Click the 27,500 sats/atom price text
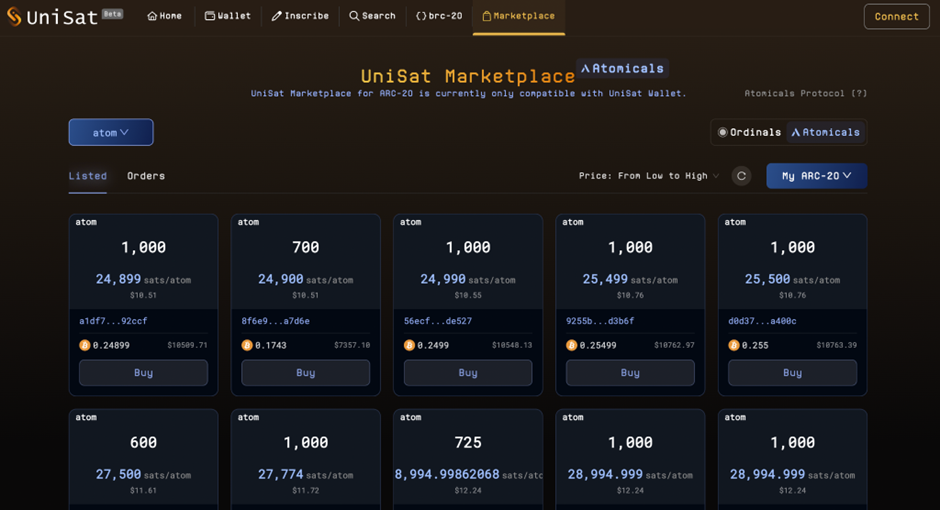The image size is (940, 510). pyautogui.click(x=143, y=475)
